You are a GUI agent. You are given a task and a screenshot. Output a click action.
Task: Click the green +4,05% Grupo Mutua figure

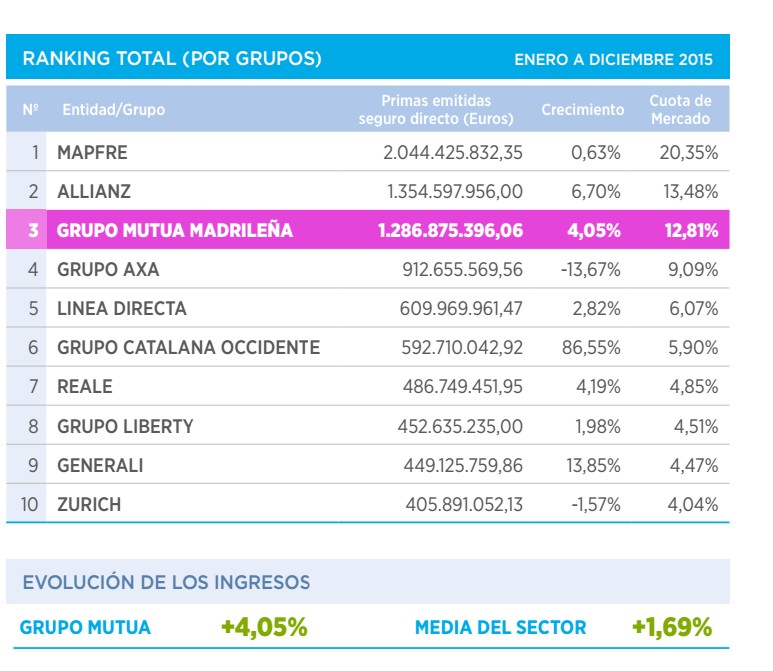tap(264, 628)
